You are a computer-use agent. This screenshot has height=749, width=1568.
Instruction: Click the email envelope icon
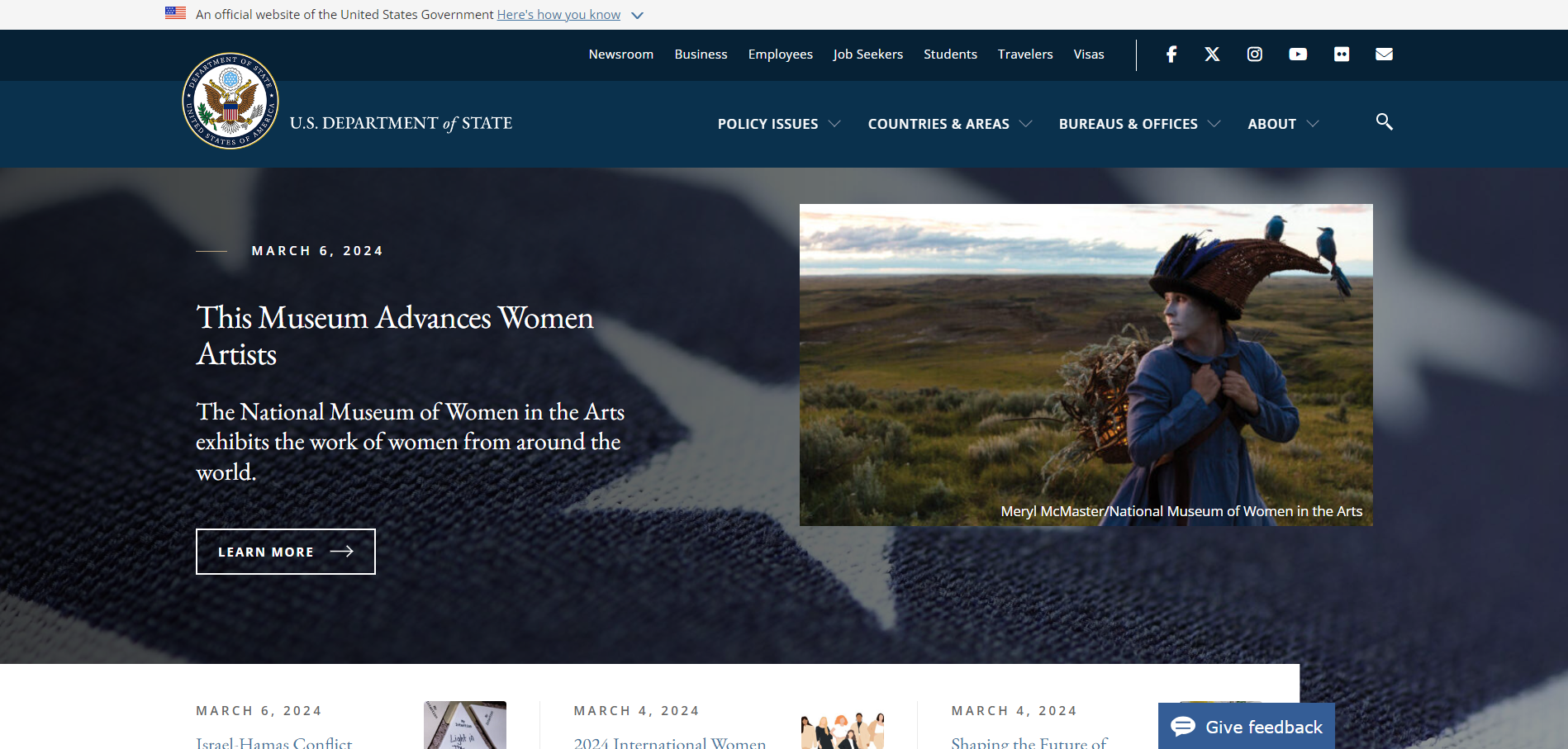pyautogui.click(x=1384, y=54)
